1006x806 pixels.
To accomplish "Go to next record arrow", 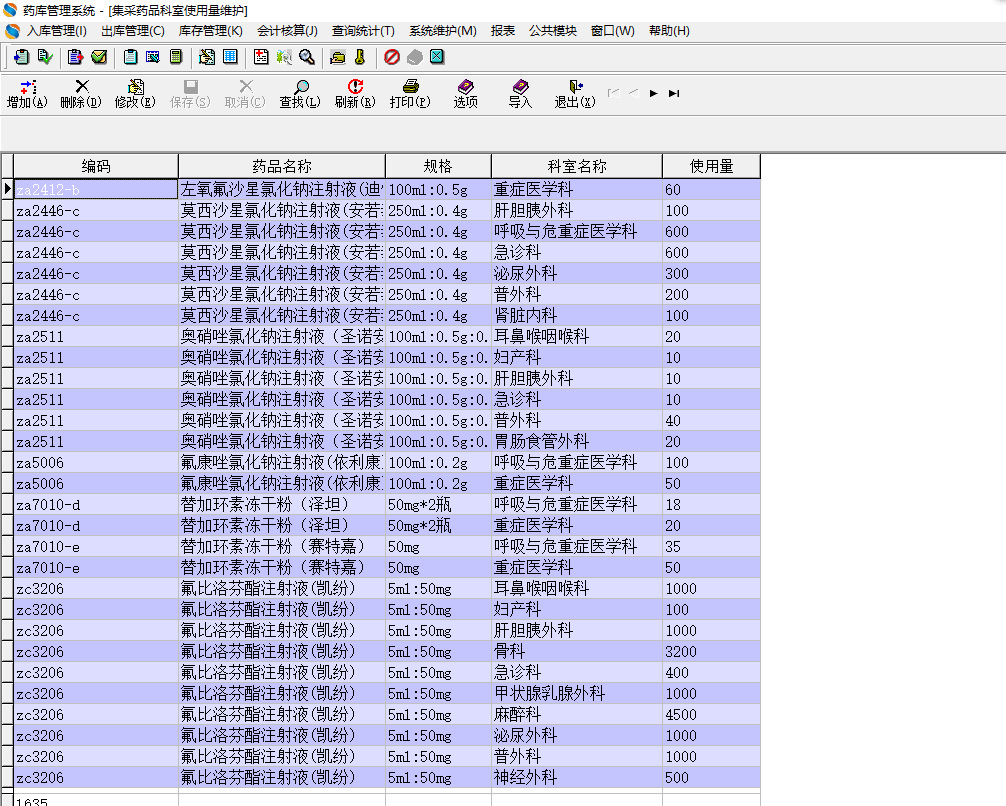I will tap(653, 94).
